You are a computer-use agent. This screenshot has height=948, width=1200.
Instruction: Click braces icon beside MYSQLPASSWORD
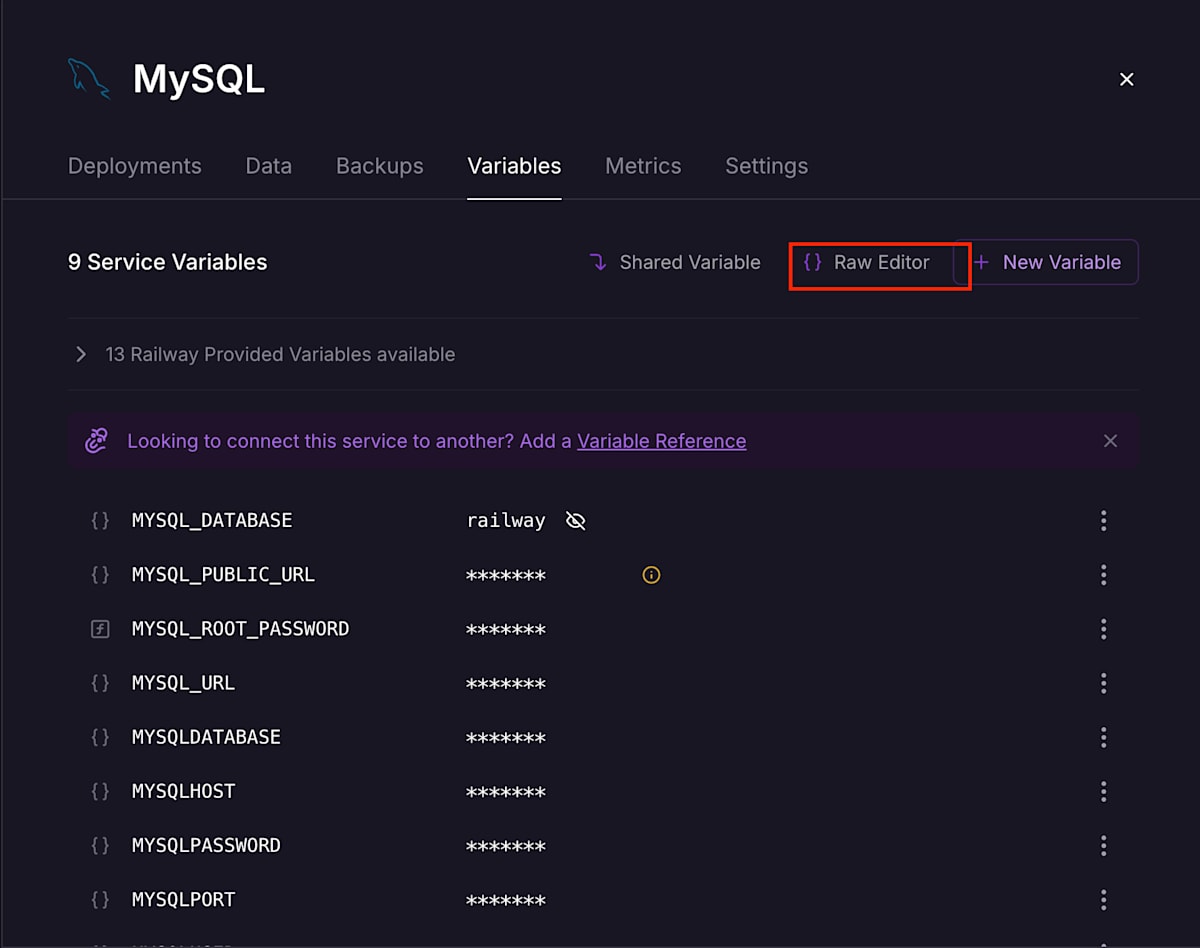point(100,845)
